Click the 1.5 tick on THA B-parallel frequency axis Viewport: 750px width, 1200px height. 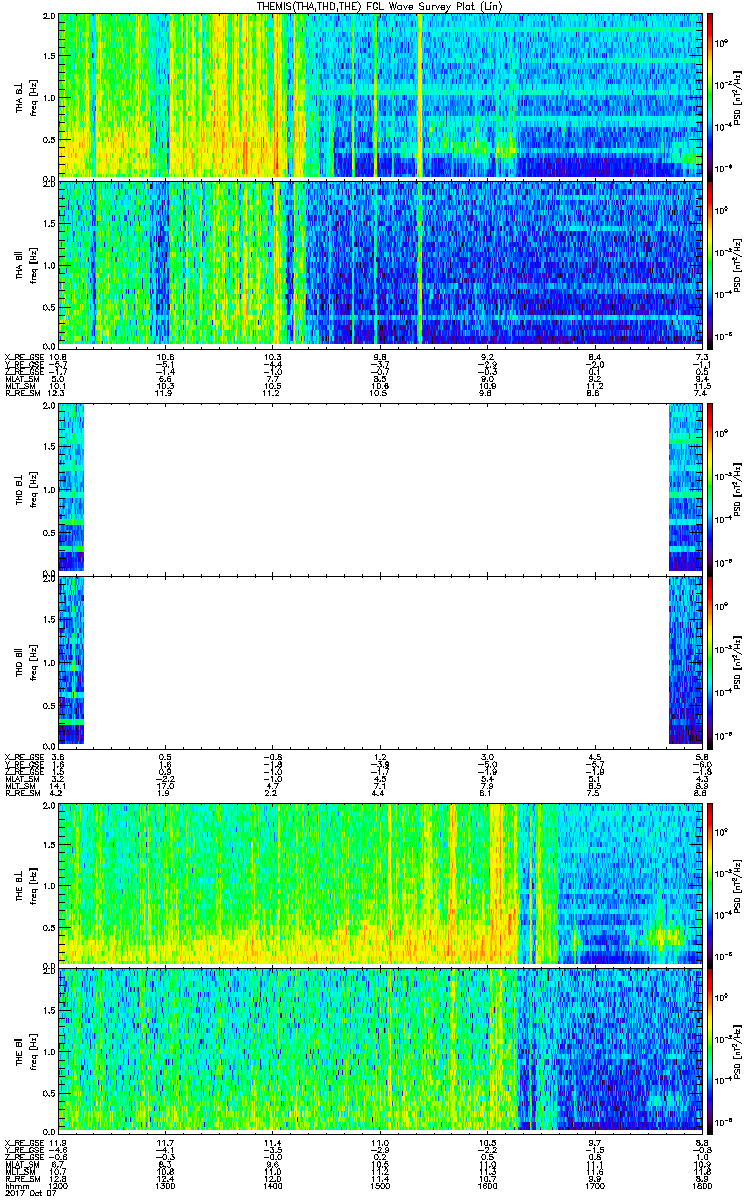48,222
